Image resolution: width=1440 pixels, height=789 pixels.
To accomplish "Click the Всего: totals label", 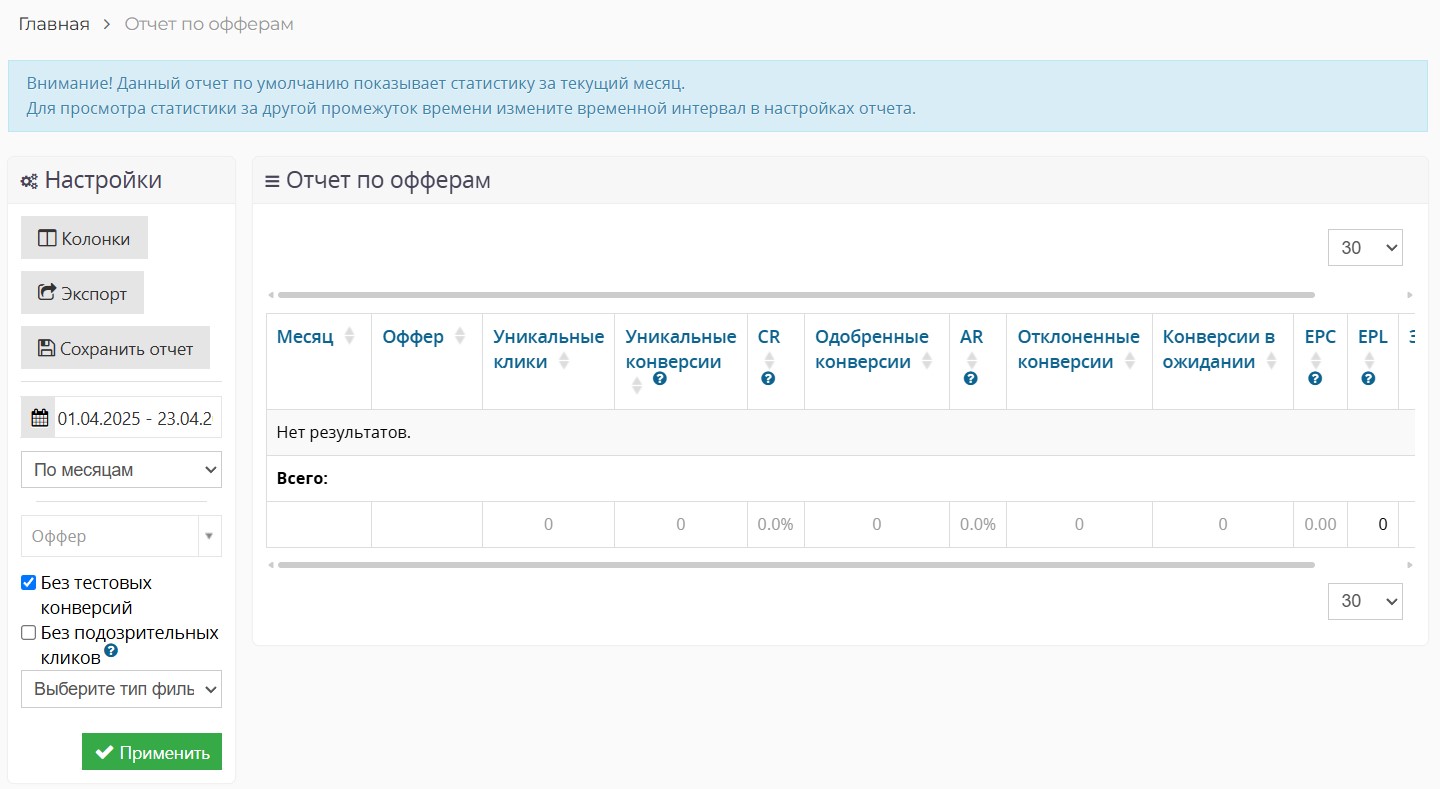I will click(x=302, y=479).
